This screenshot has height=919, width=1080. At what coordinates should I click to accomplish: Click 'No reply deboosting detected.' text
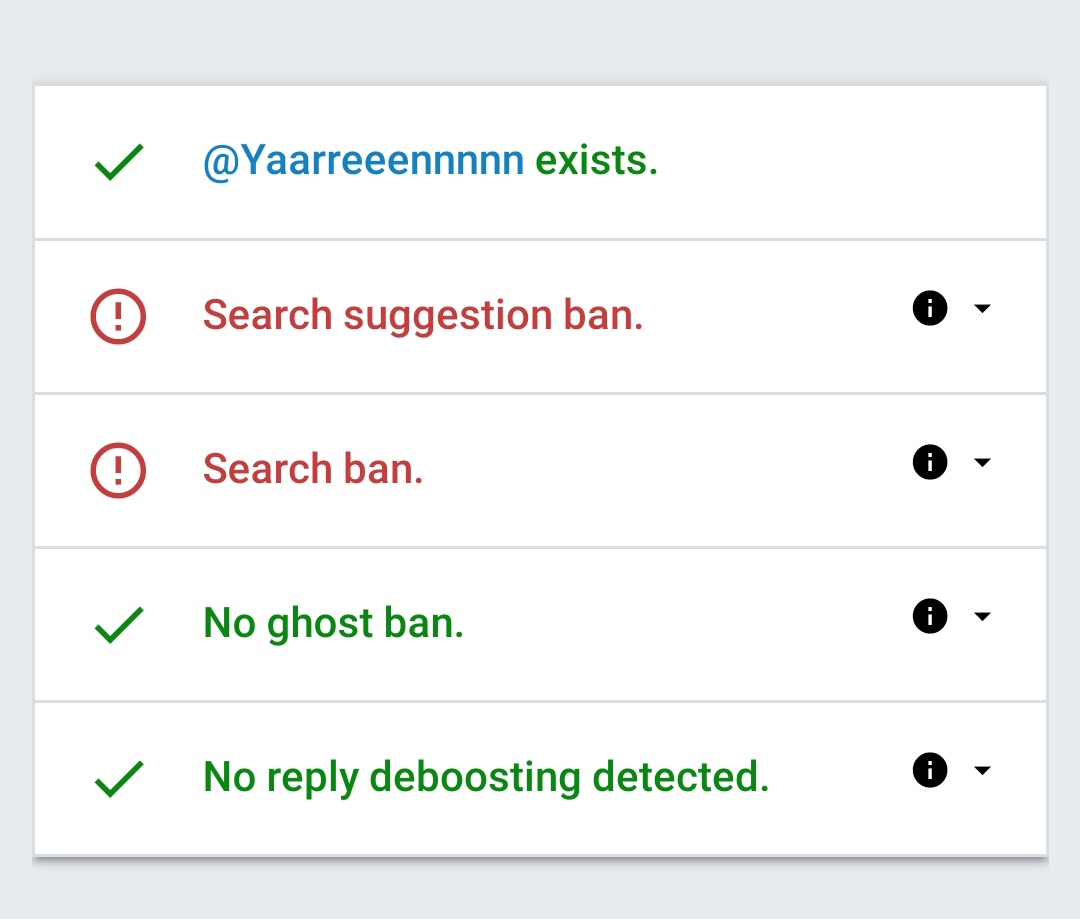pyautogui.click(x=486, y=778)
